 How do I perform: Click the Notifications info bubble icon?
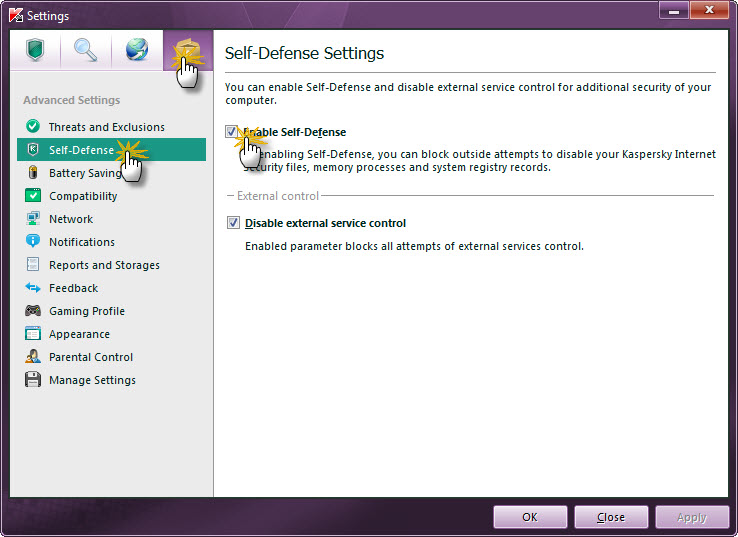tap(32, 241)
